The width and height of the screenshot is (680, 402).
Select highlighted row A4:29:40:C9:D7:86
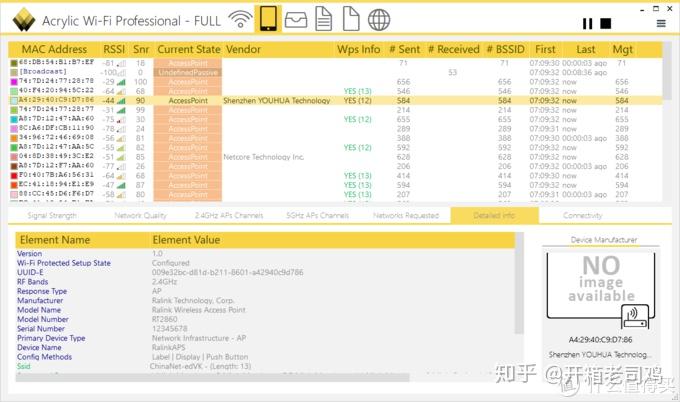pos(335,101)
